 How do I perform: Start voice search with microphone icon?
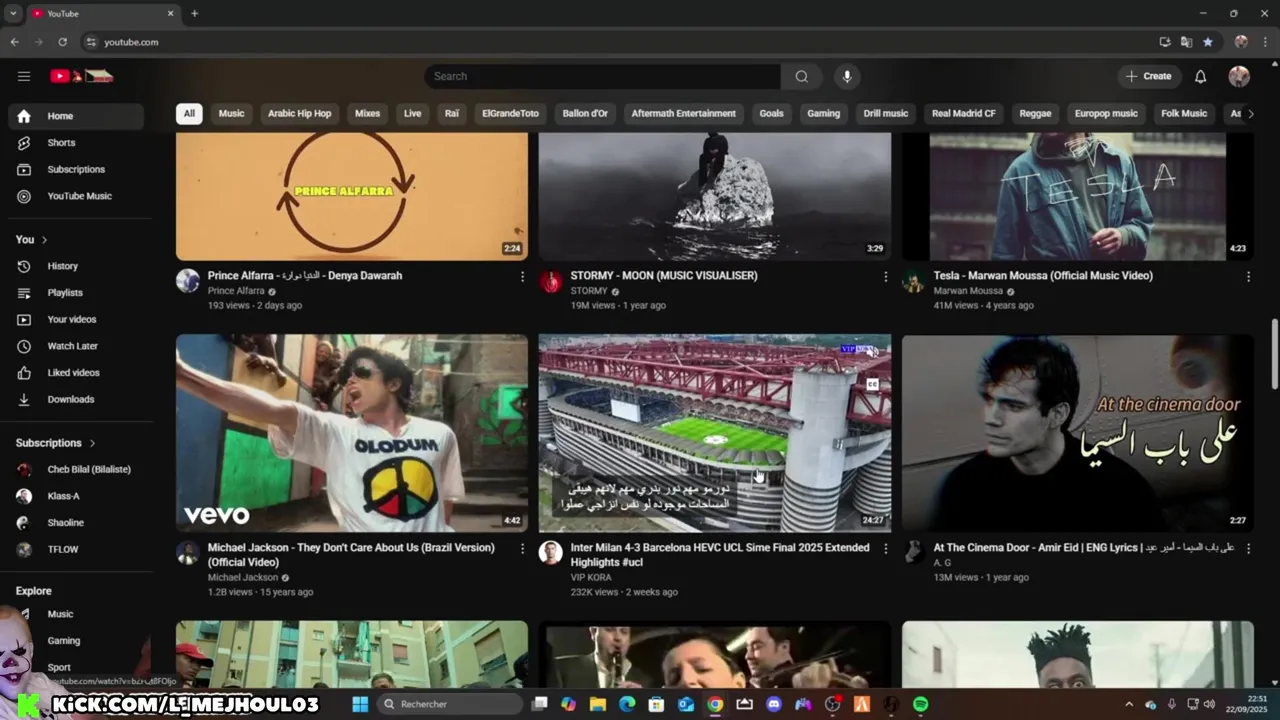tap(847, 76)
